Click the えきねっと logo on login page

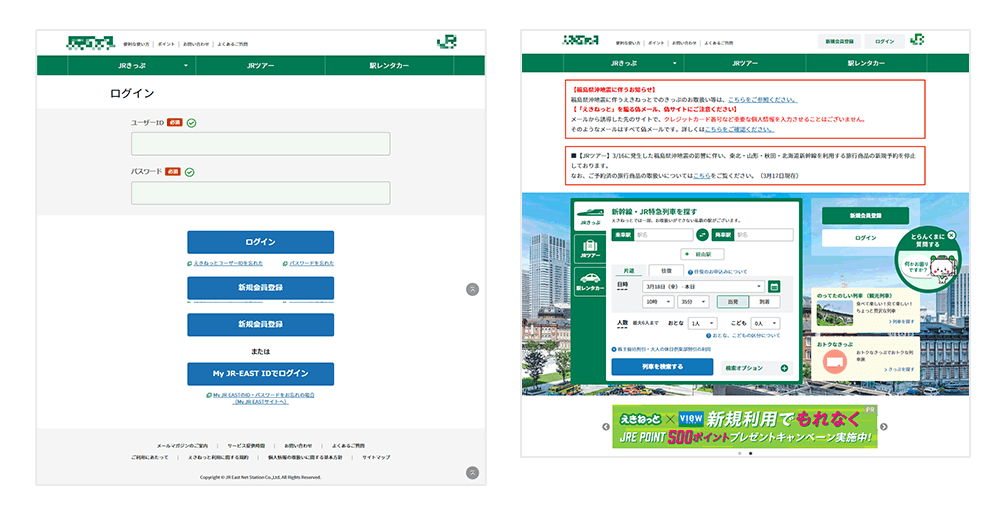coord(90,43)
